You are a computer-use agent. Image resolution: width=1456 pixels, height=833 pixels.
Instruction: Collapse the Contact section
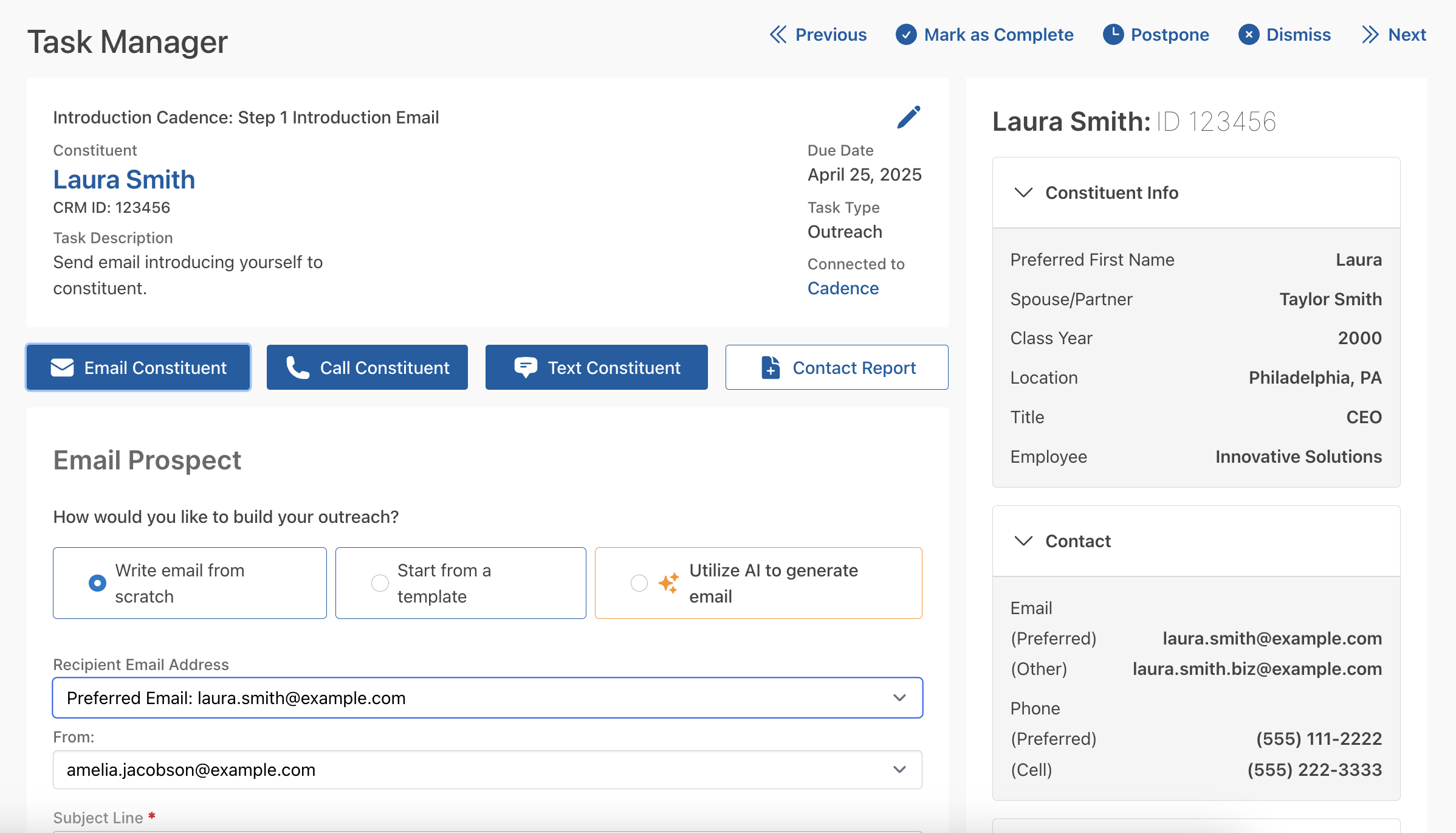coord(1196,541)
